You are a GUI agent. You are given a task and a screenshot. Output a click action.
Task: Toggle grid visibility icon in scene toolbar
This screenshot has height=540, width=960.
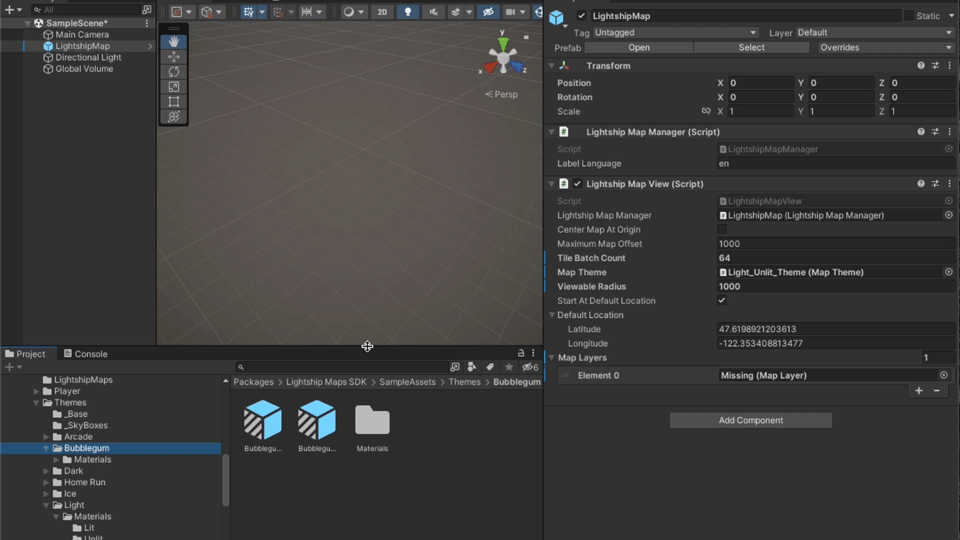click(x=248, y=12)
